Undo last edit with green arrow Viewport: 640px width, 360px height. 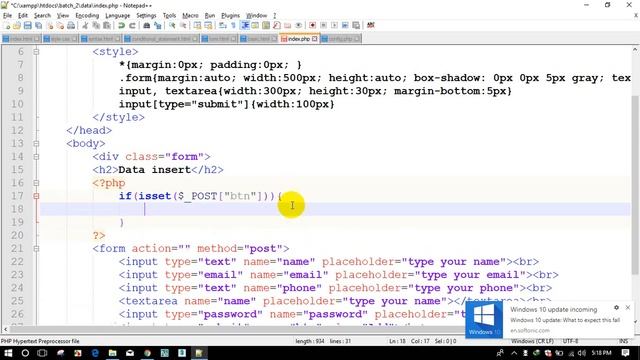point(121,25)
